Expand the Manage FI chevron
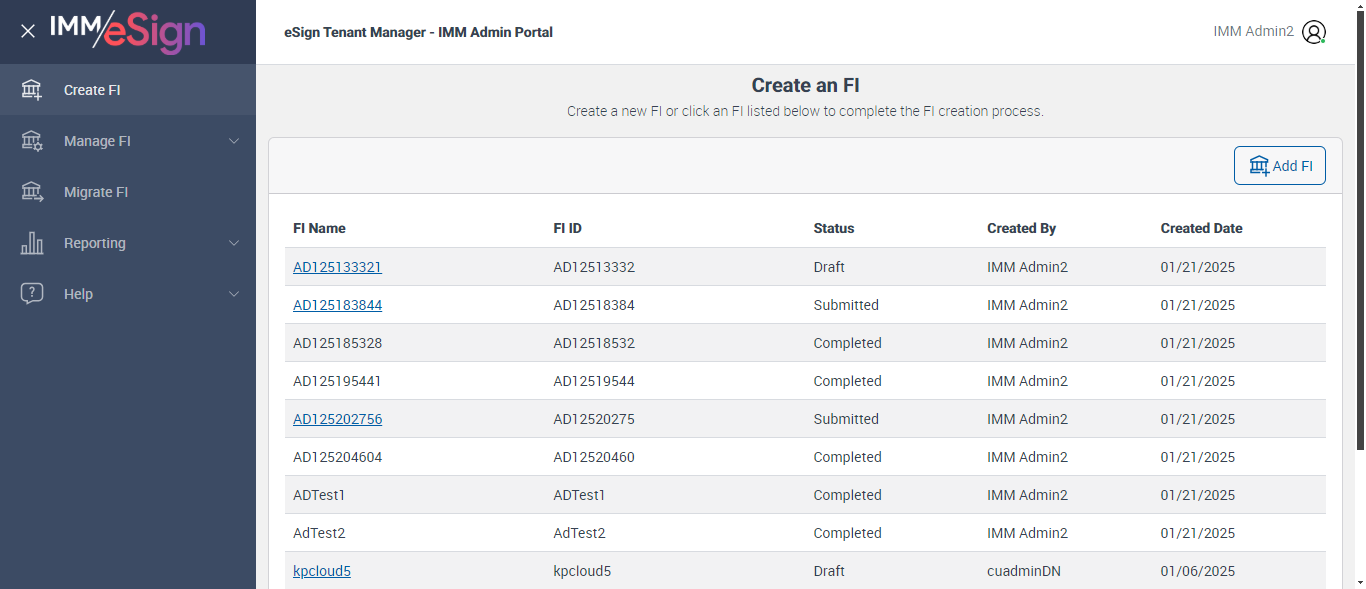1366x589 pixels. (x=234, y=141)
